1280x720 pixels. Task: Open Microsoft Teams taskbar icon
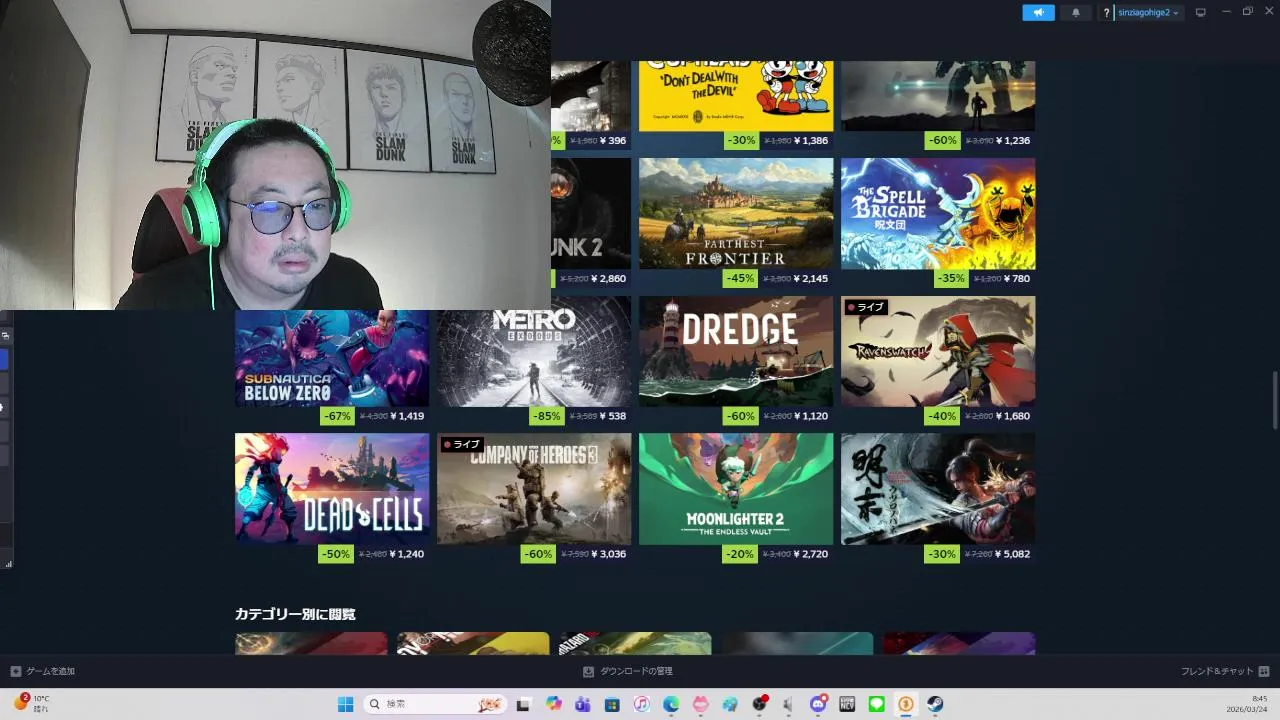[583, 704]
